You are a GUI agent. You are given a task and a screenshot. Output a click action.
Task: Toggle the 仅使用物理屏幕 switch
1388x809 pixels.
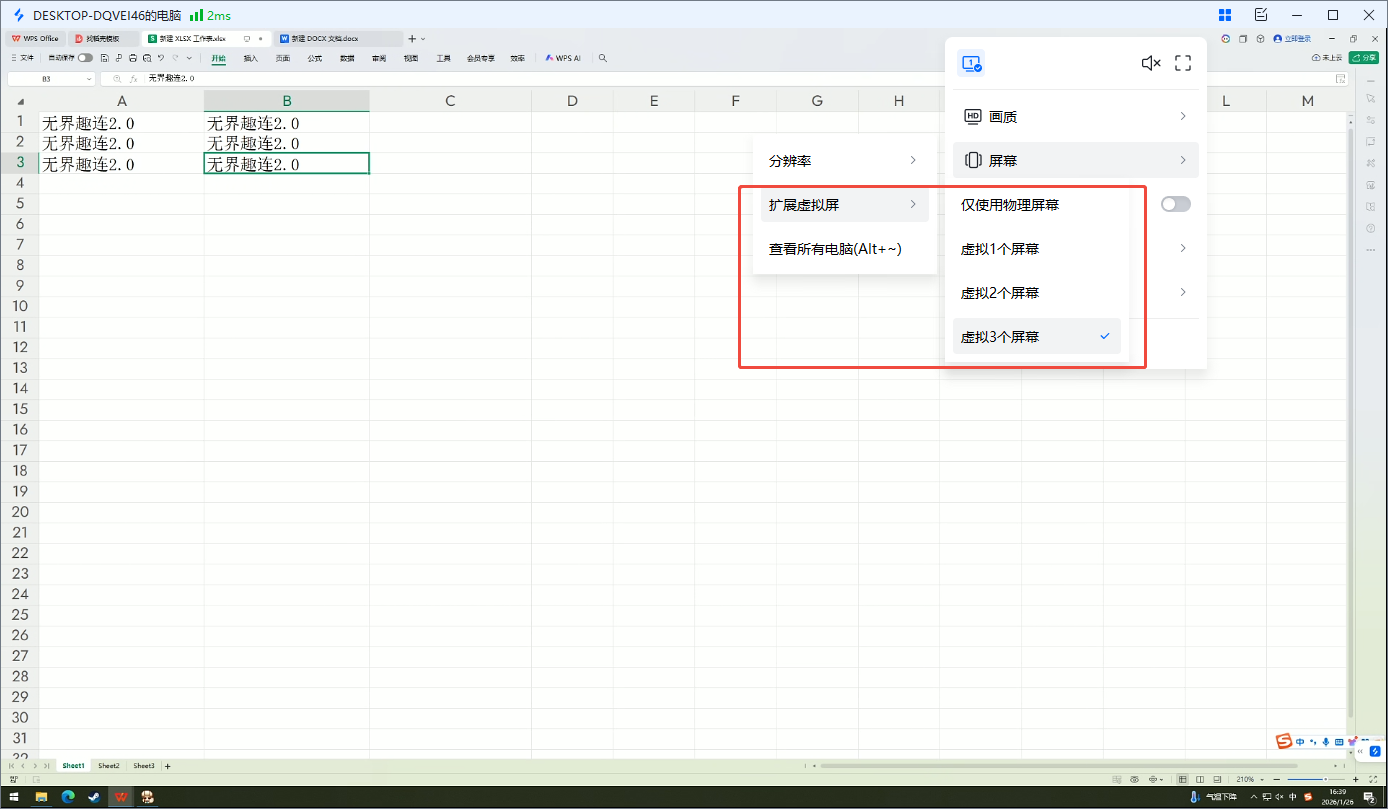[1175, 204]
